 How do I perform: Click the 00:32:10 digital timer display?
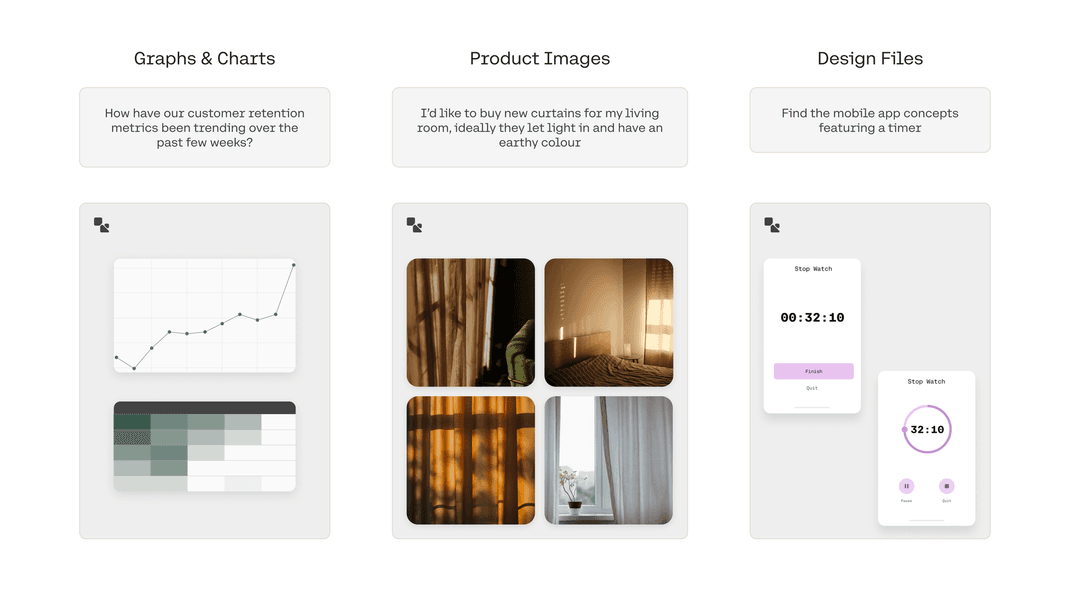(x=812, y=318)
